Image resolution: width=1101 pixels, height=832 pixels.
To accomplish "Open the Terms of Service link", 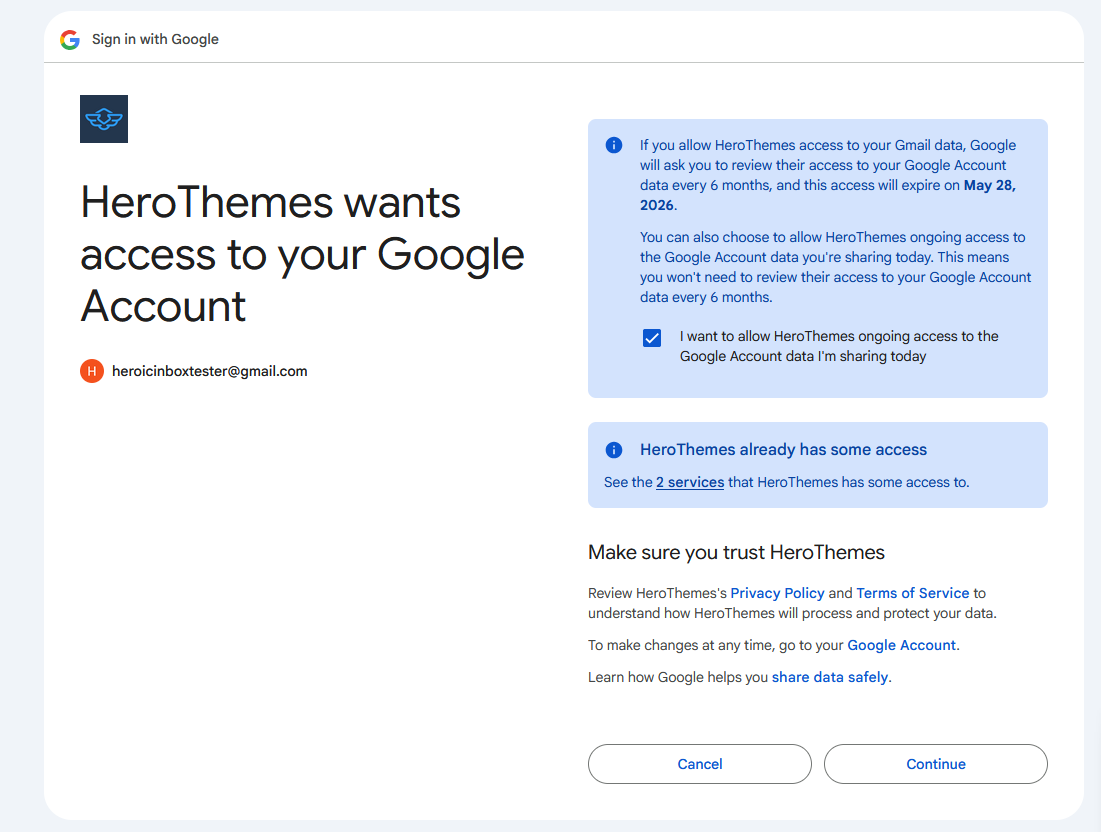I will click(912, 593).
